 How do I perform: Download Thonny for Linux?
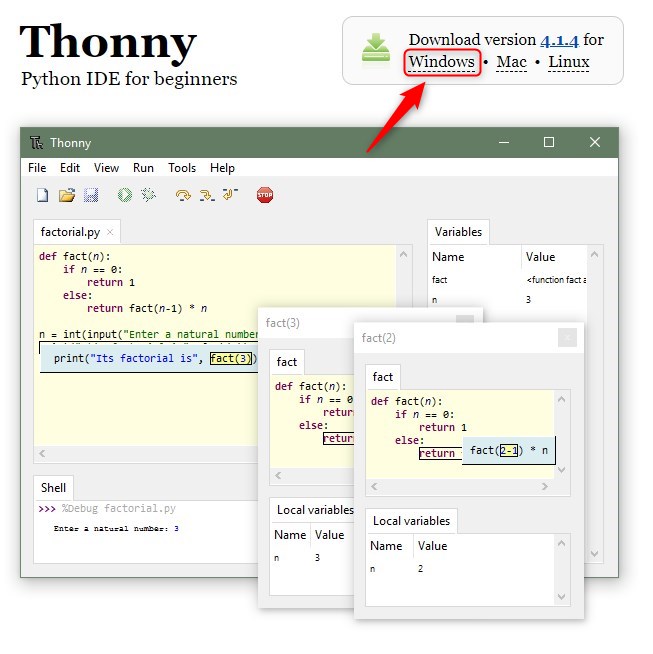(569, 62)
